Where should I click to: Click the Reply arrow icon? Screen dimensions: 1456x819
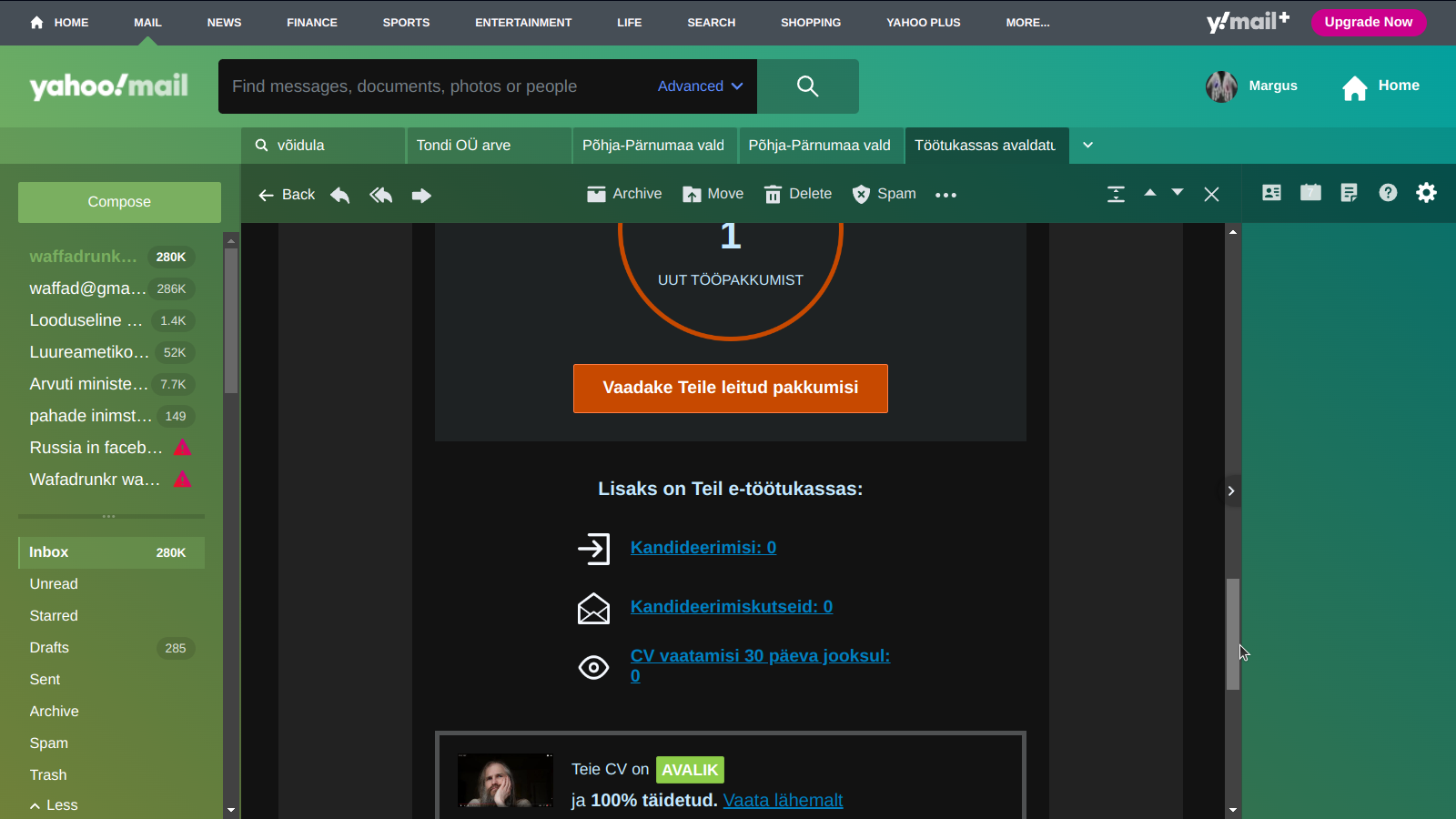click(x=339, y=195)
